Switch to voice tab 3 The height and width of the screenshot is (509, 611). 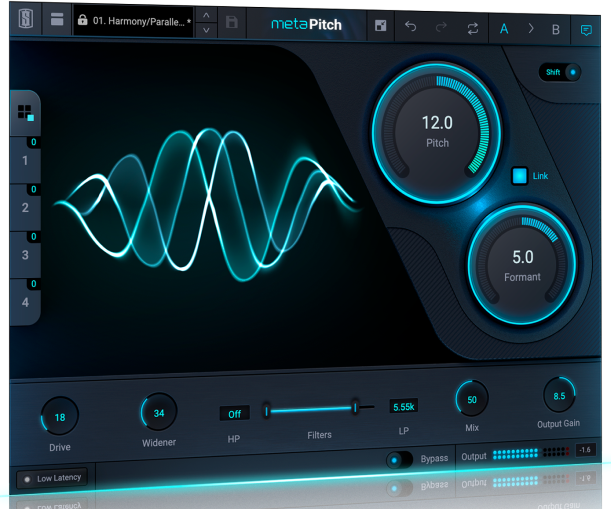[25, 255]
